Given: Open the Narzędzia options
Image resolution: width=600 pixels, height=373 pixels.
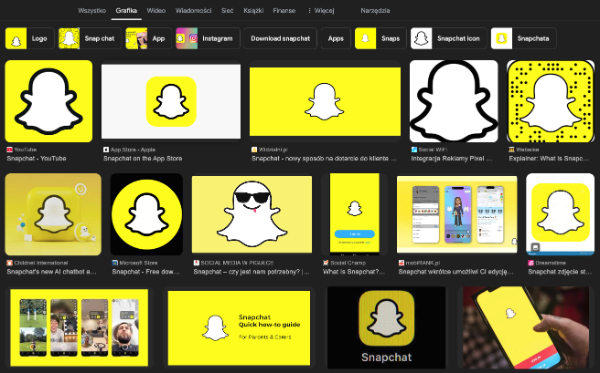Looking at the screenshot, I should [x=375, y=11].
